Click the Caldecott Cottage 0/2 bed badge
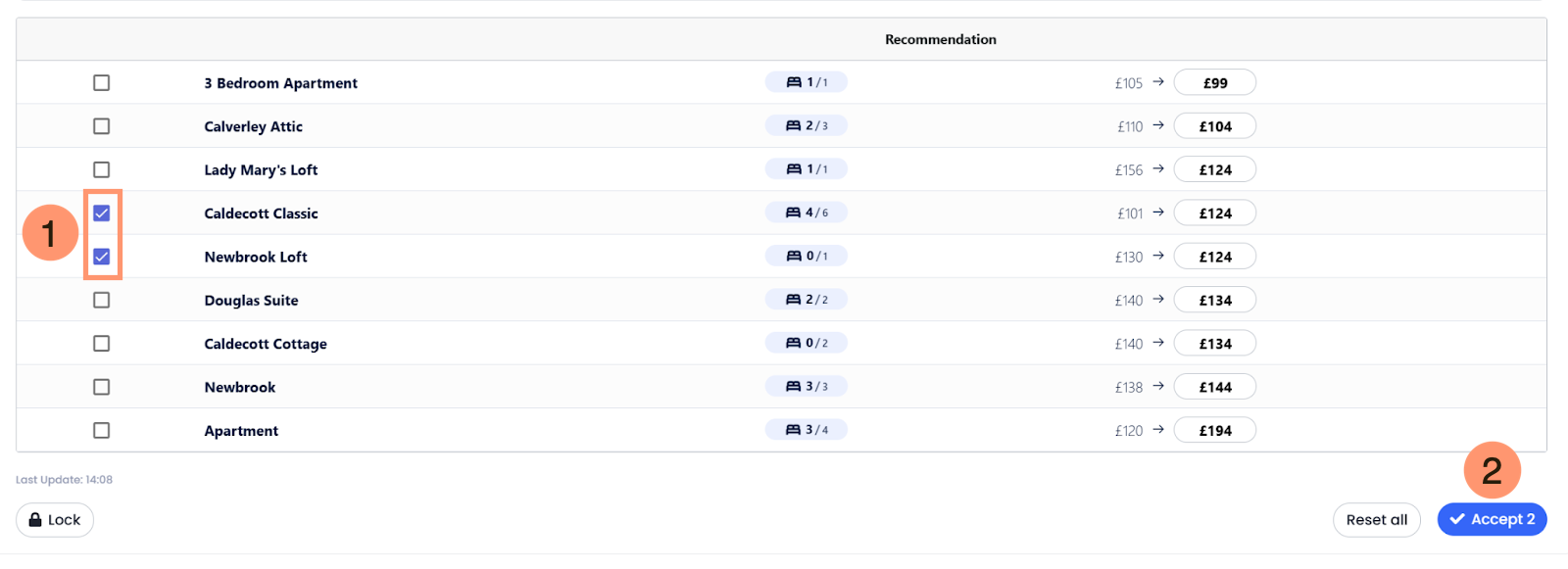Viewport: 1568px width, 569px height. 806,344
